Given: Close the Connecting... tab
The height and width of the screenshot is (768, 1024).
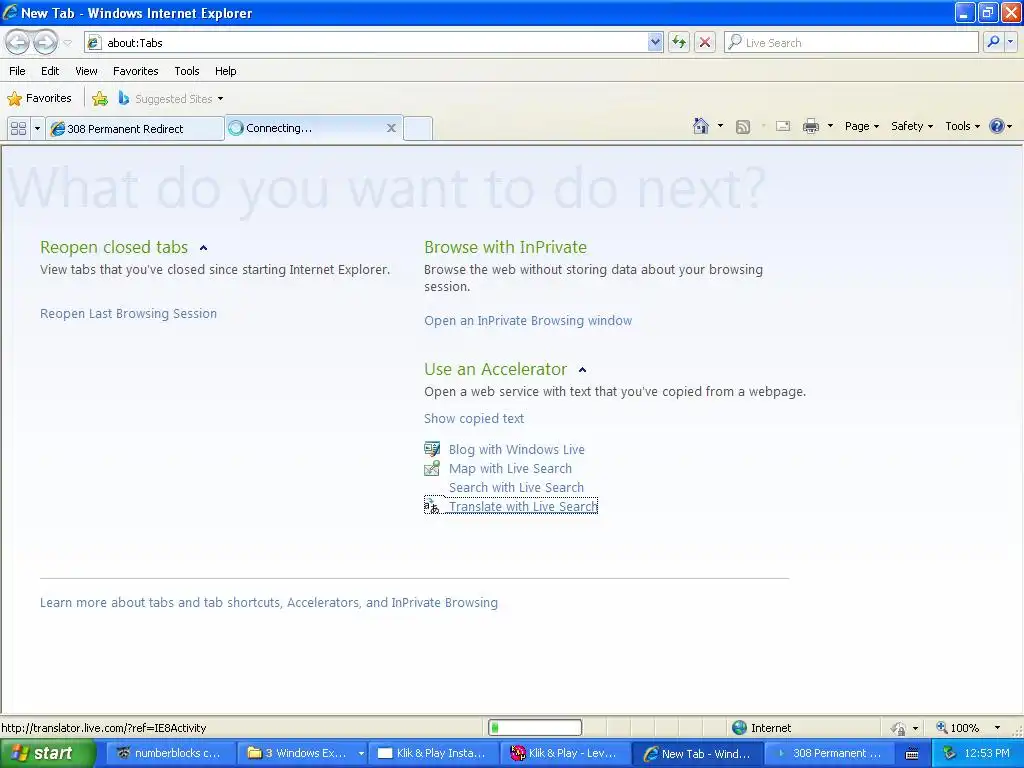Looking at the screenshot, I should (391, 128).
